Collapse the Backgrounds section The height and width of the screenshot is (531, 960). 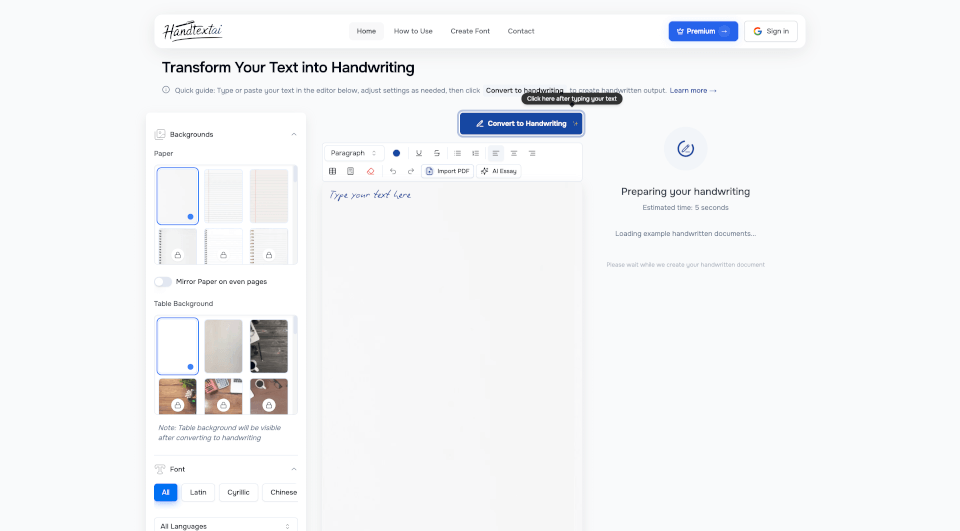(294, 134)
